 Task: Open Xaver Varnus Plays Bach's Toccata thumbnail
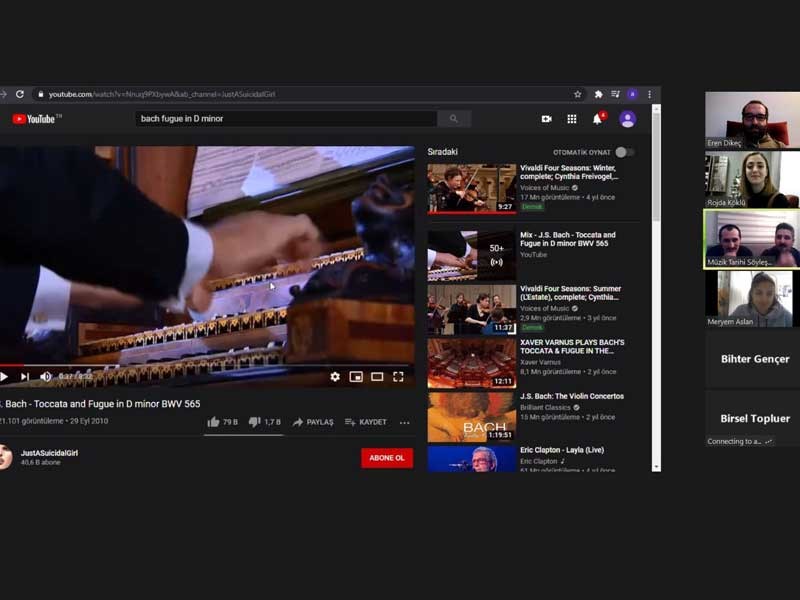[472, 363]
